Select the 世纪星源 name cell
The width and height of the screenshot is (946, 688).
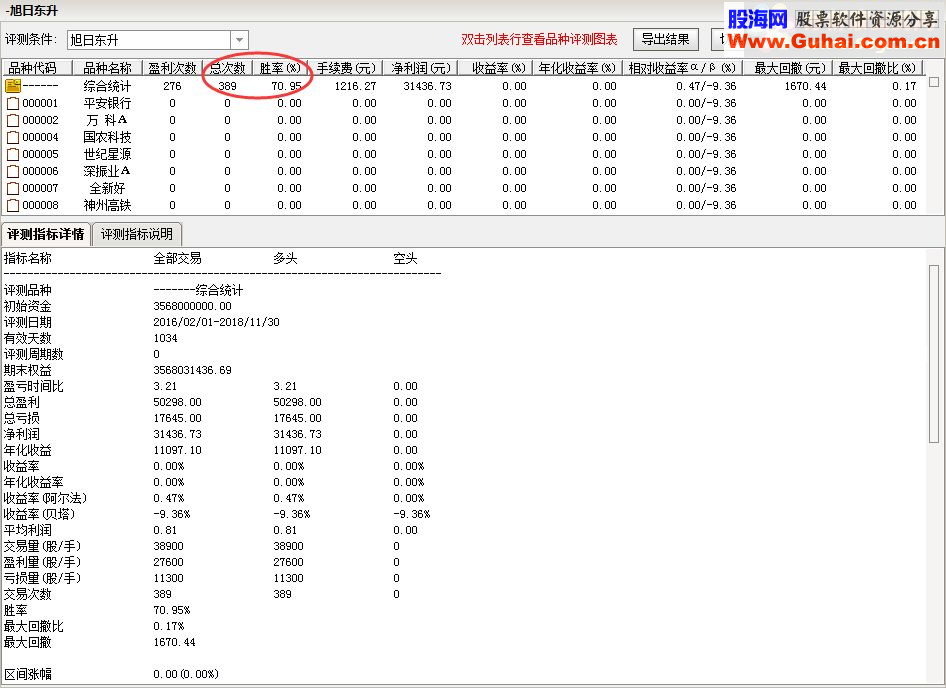(107, 154)
